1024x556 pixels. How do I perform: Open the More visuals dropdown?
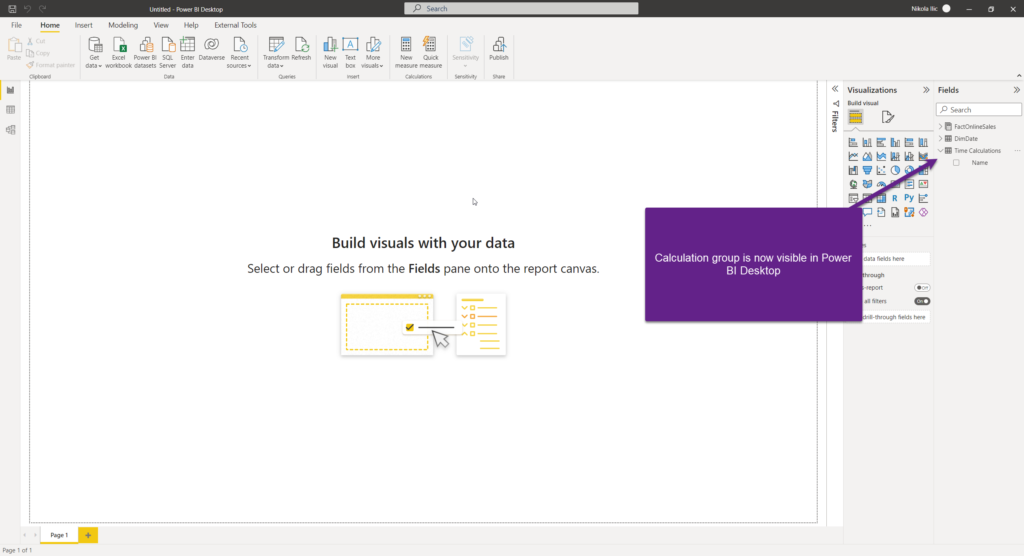coord(373,52)
